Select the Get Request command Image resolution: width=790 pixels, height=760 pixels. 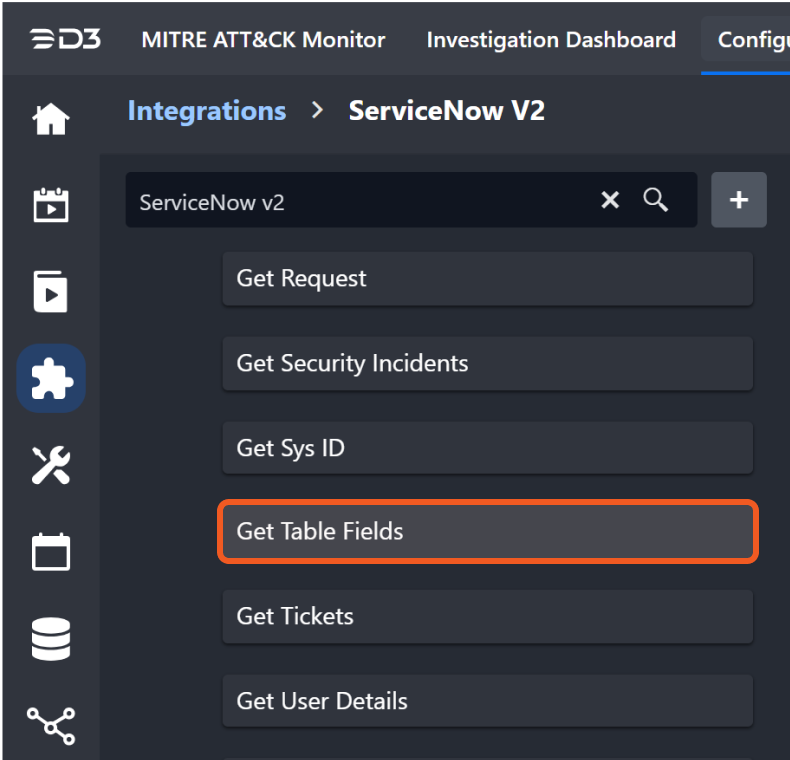coord(487,279)
